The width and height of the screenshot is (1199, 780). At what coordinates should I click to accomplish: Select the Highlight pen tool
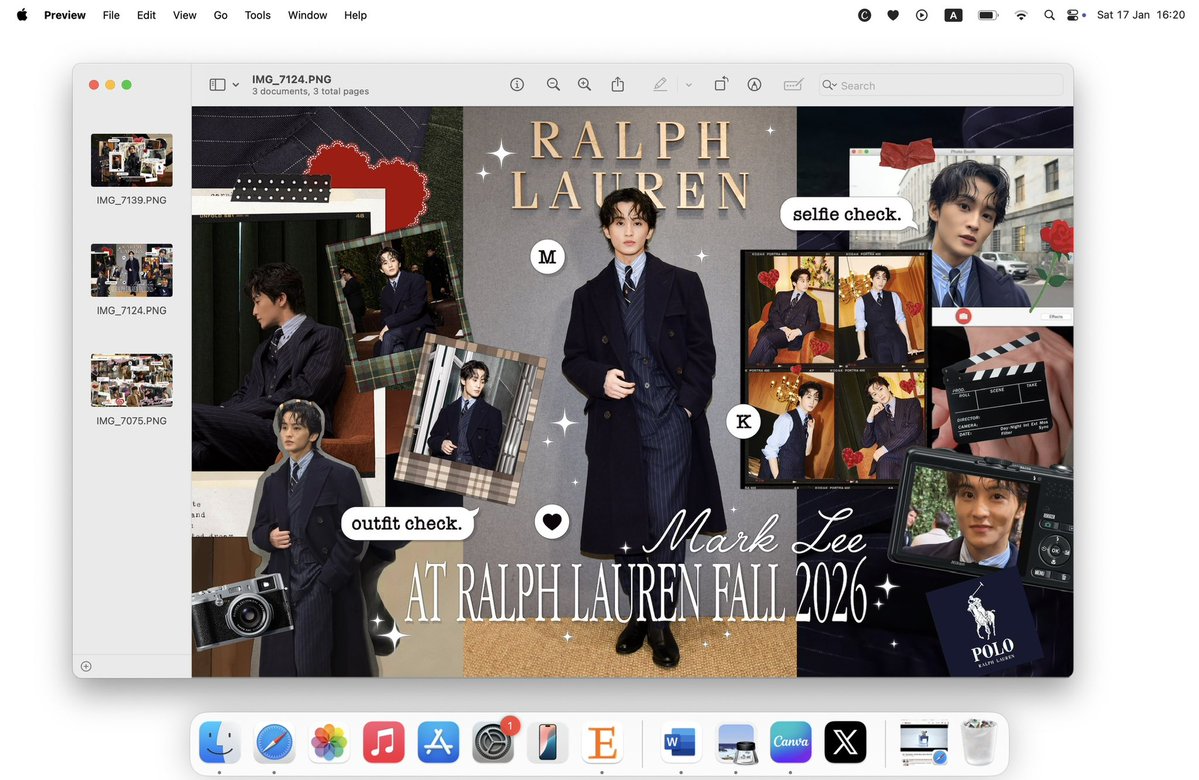tap(660, 85)
